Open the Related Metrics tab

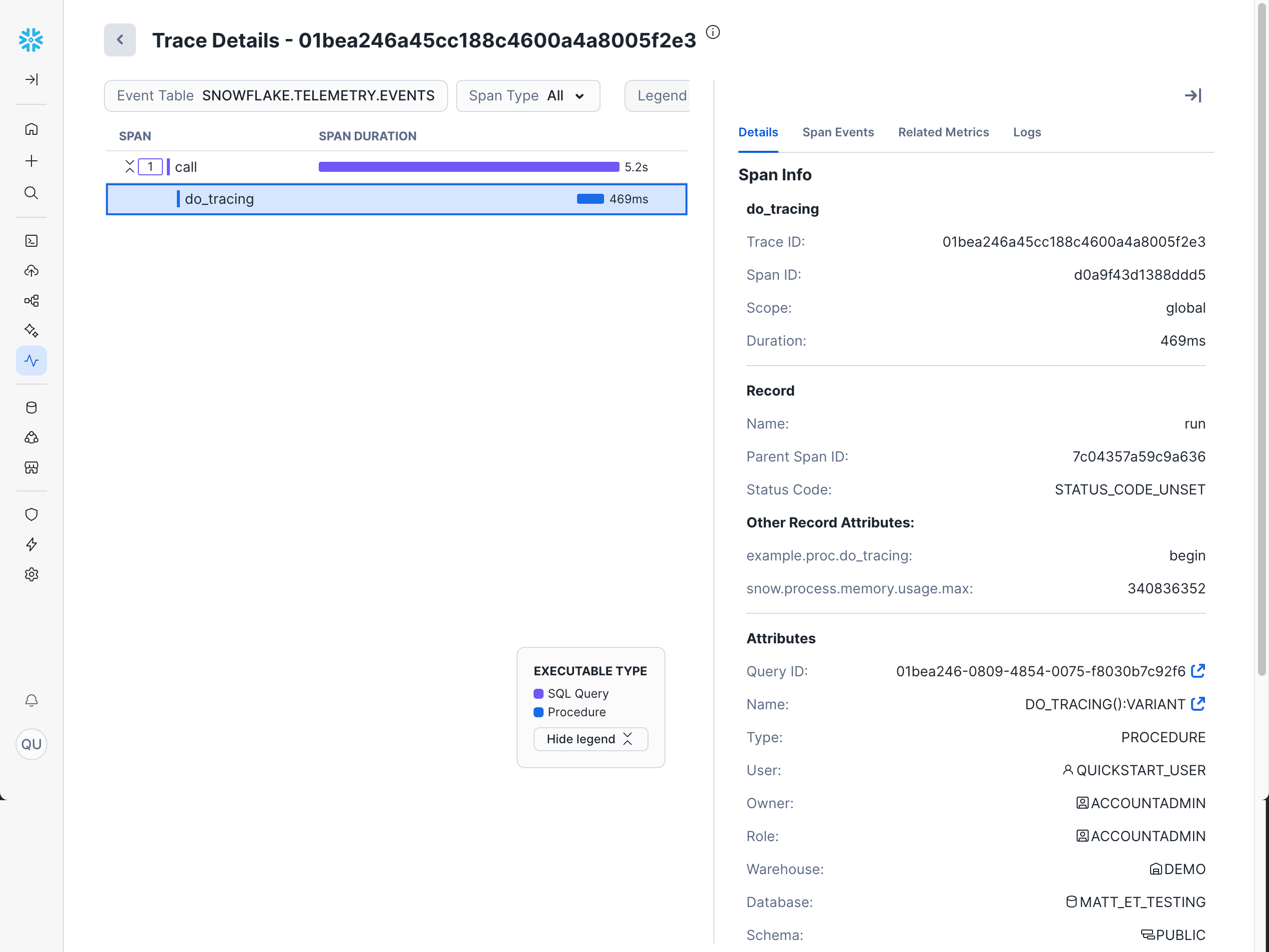943,132
